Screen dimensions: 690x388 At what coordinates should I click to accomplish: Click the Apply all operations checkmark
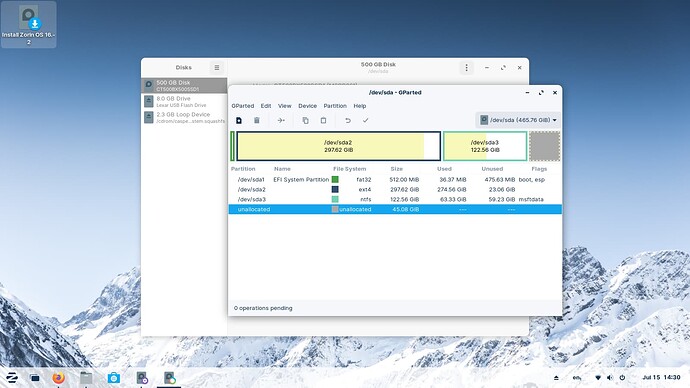pos(365,120)
